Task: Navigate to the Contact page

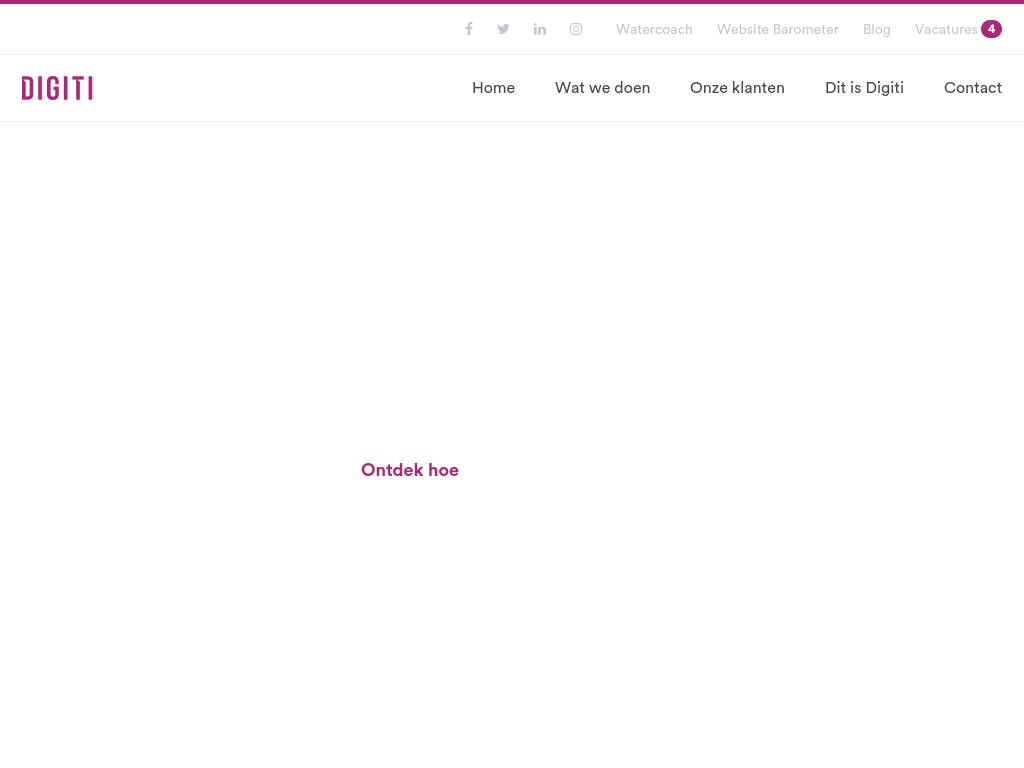Action: (x=972, y=88)
